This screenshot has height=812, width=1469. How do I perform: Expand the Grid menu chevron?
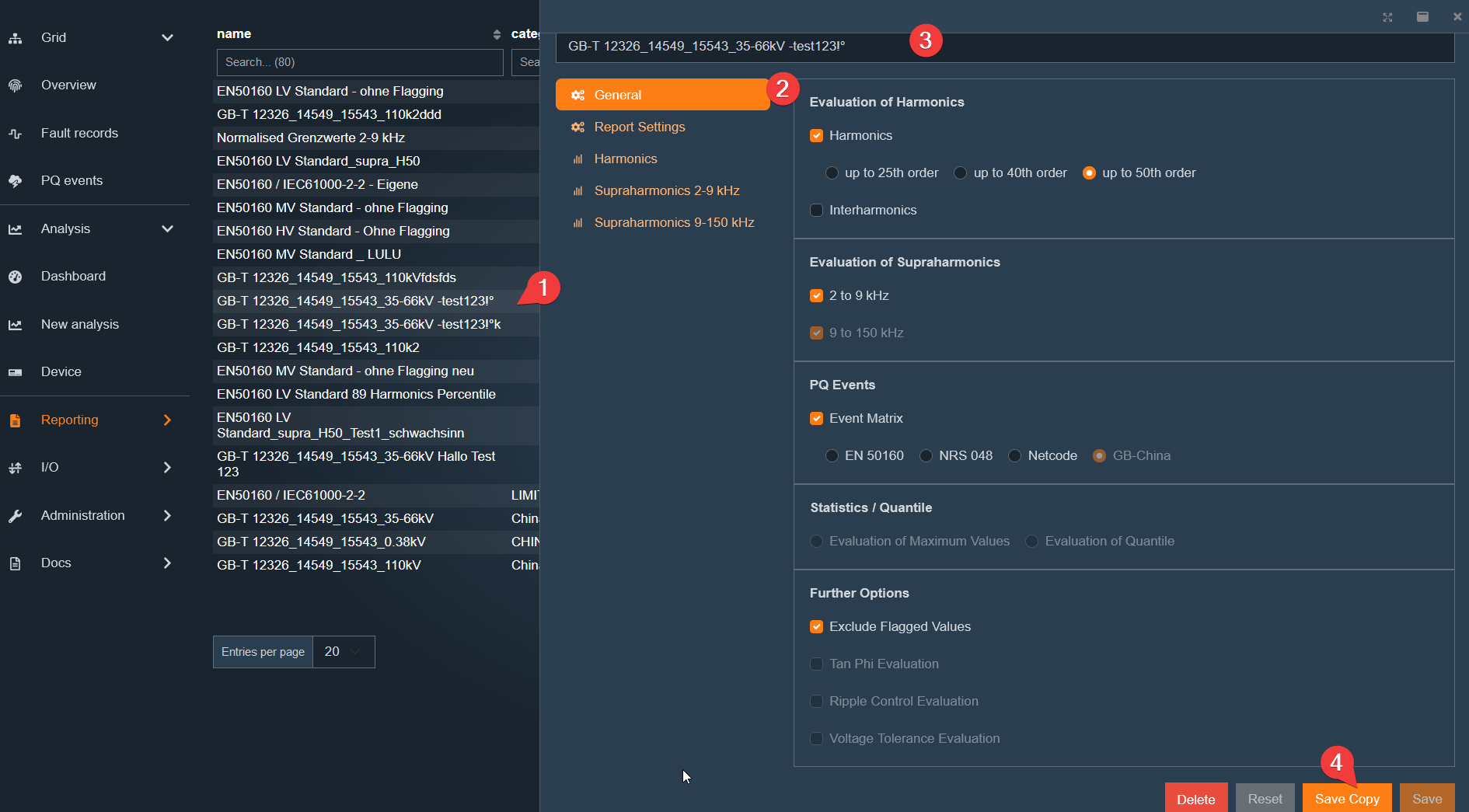(x=167, y=37)
